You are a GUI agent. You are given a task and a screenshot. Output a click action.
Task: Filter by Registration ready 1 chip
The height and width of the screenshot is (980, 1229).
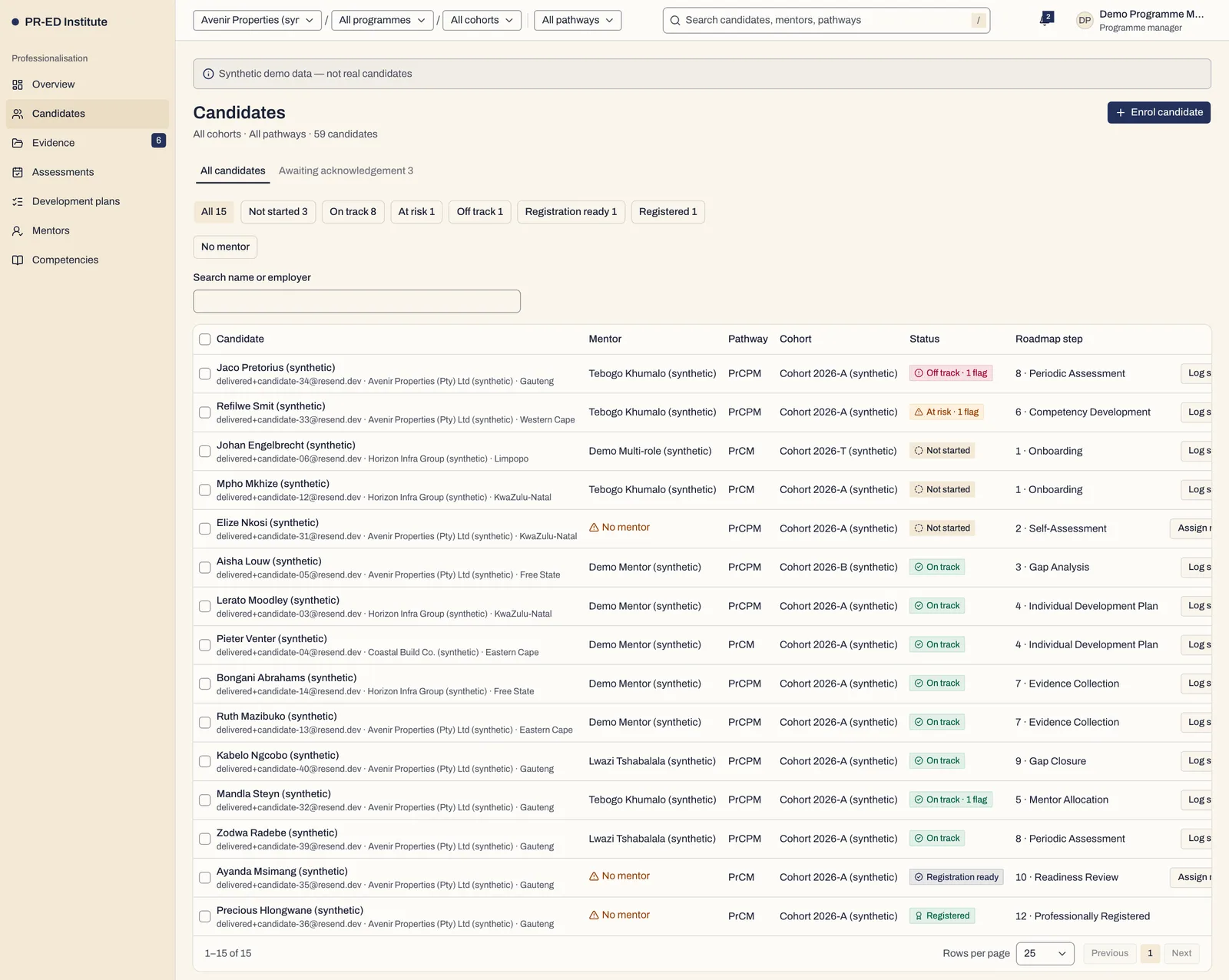pyautogui.click(x=571, y=212)
